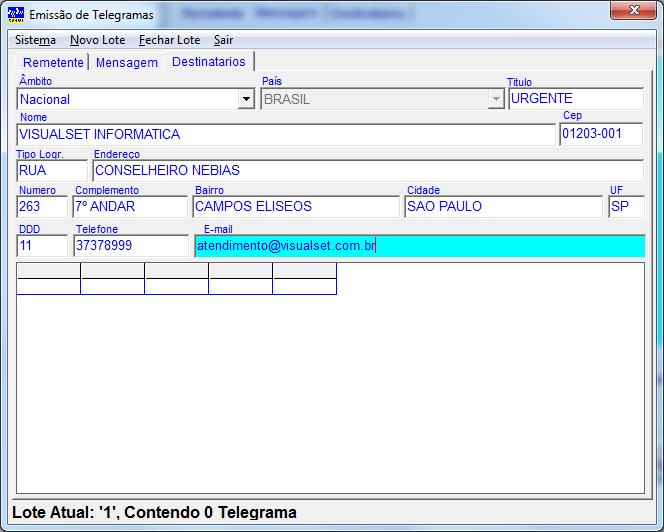Click the Tipo Logr. field with RUA

51,170
